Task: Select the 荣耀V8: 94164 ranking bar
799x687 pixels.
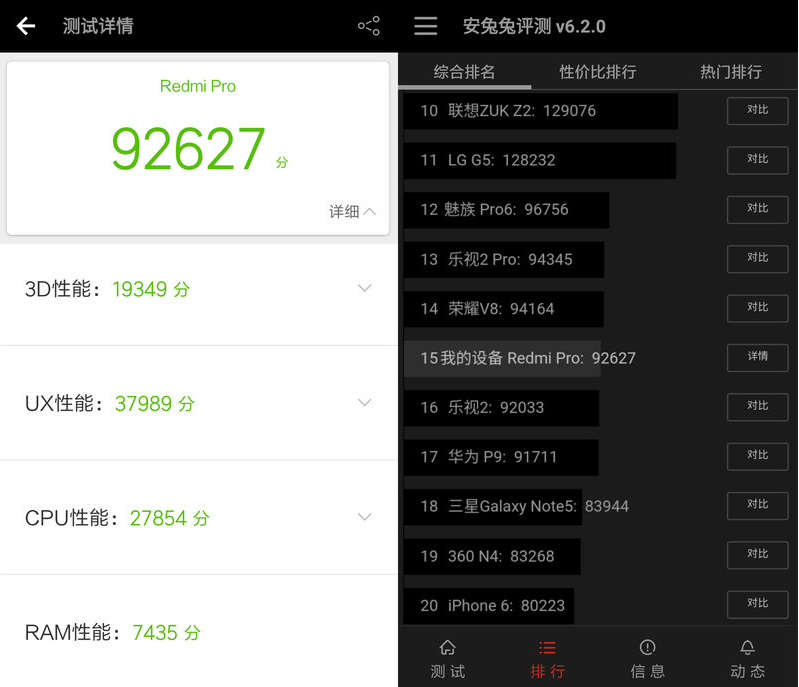Action: pyautogui.click(x=503, y=309)
